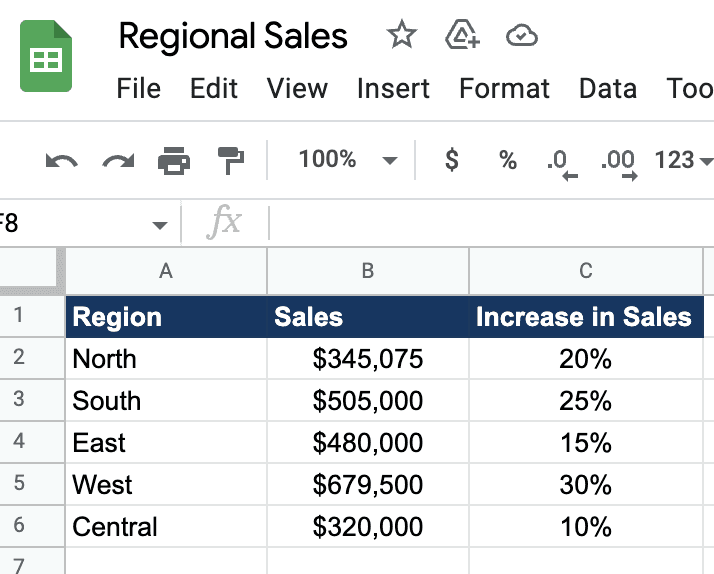Viewport: 714px width, 574px height.
Task: Star the Regional Sales document
Action: tap(401, 35)
